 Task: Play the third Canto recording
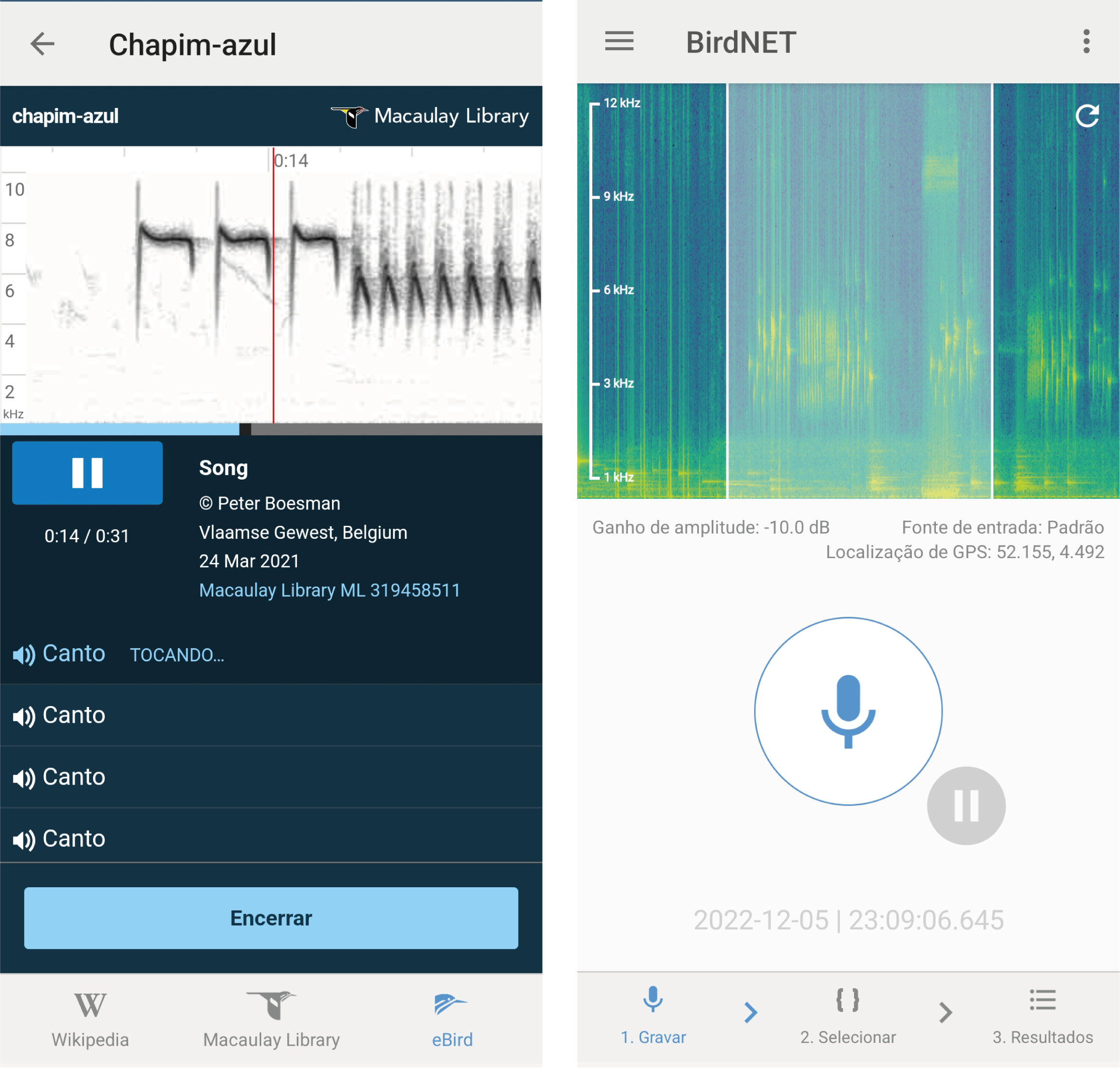pos(271,777)
